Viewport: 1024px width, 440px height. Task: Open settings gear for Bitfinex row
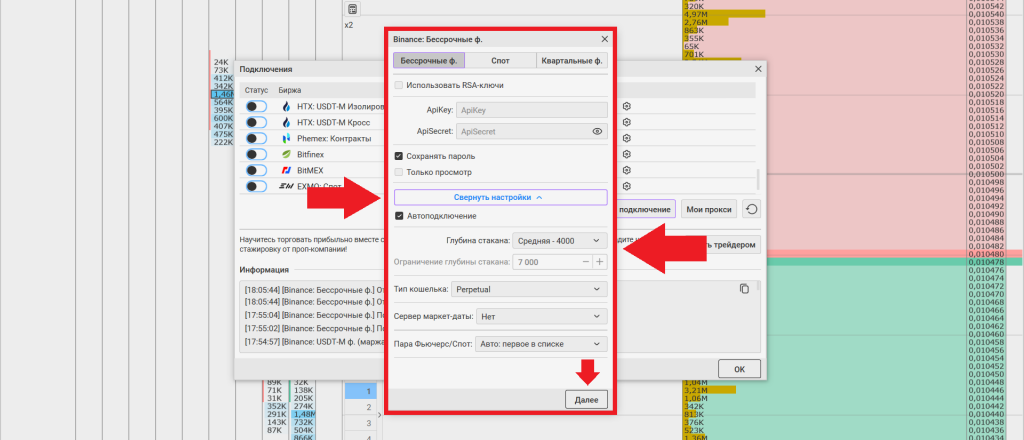coord(626,155)
